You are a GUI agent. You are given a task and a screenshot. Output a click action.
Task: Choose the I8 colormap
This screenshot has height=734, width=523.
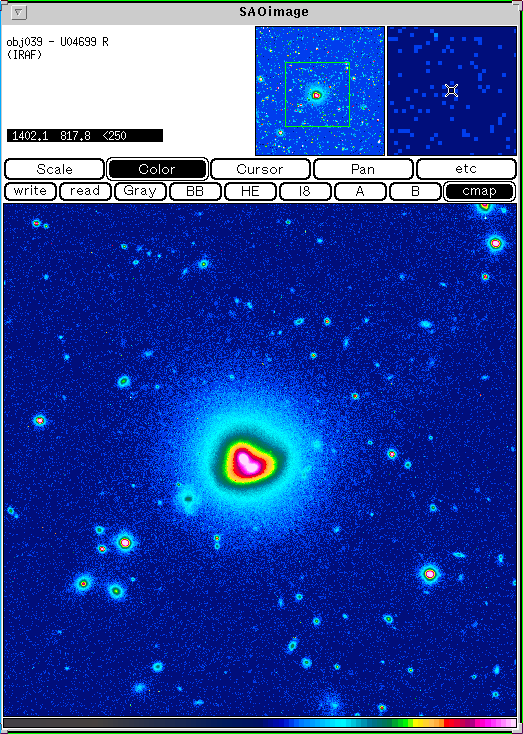305,191
